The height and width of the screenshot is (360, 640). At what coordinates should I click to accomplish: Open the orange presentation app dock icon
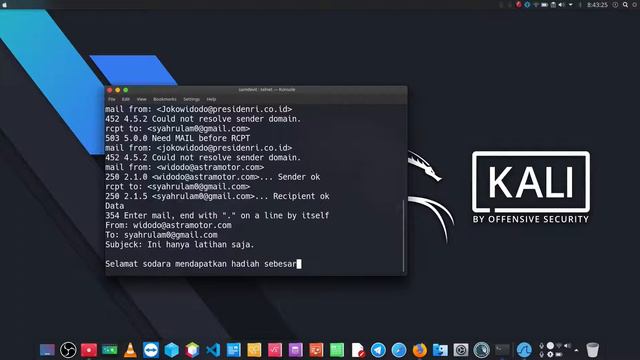(316, 350)
